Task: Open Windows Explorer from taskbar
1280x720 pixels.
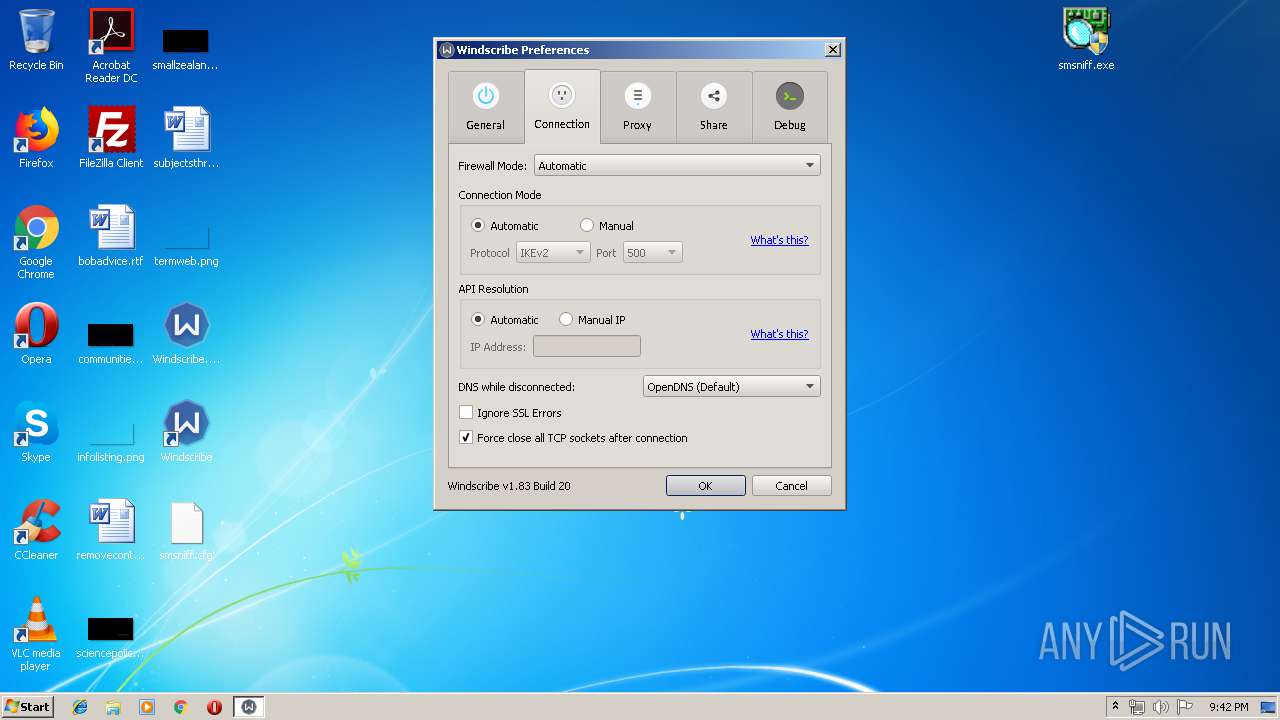Action: [113, 707]
